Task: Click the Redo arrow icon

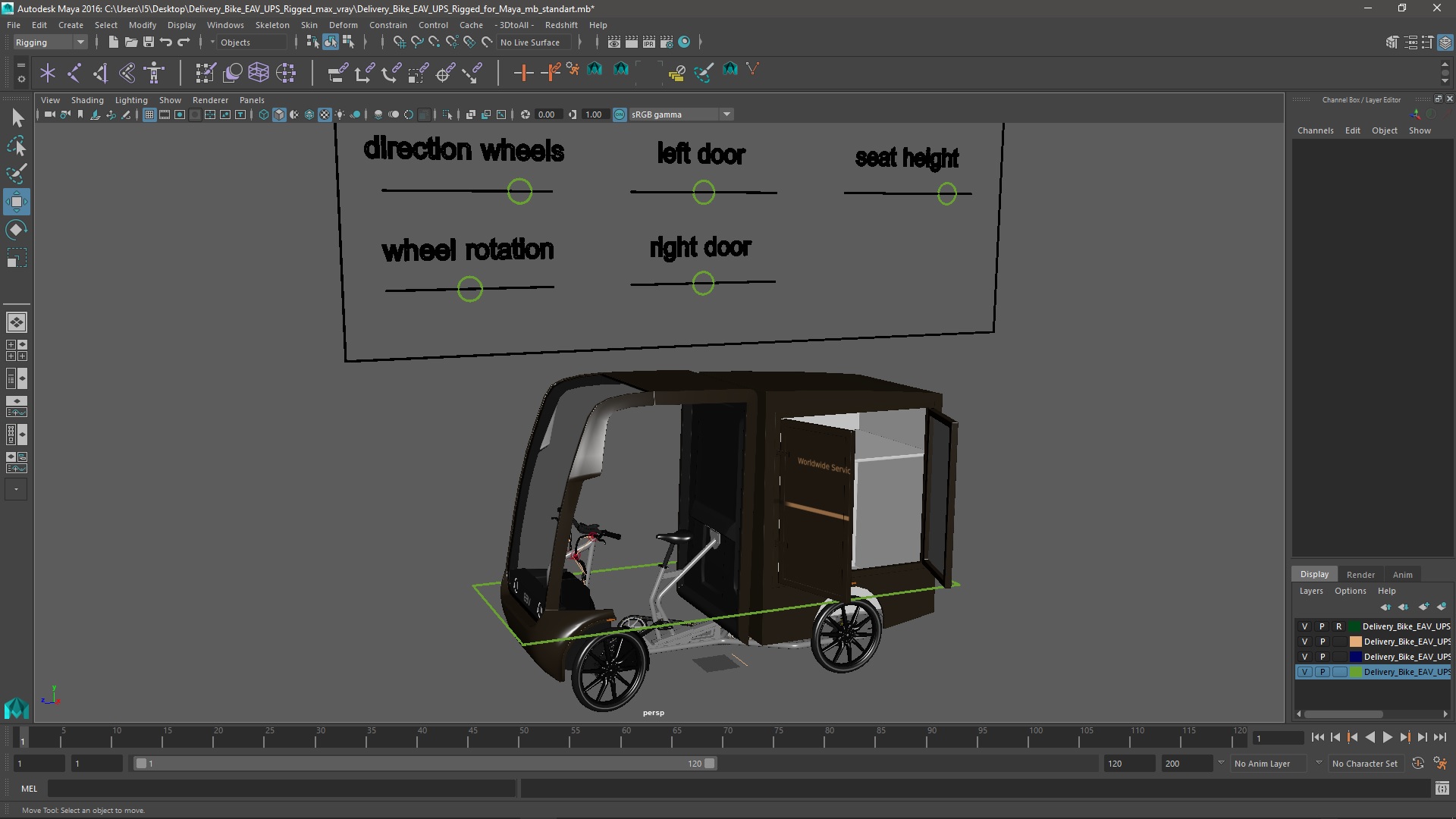Action: point(184,42)
